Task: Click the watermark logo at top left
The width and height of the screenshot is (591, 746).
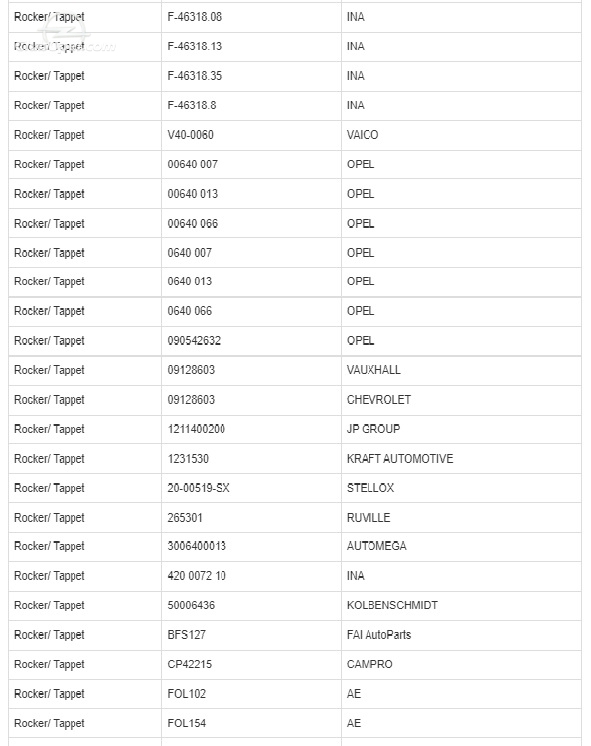Action: (x=66, y=32)
